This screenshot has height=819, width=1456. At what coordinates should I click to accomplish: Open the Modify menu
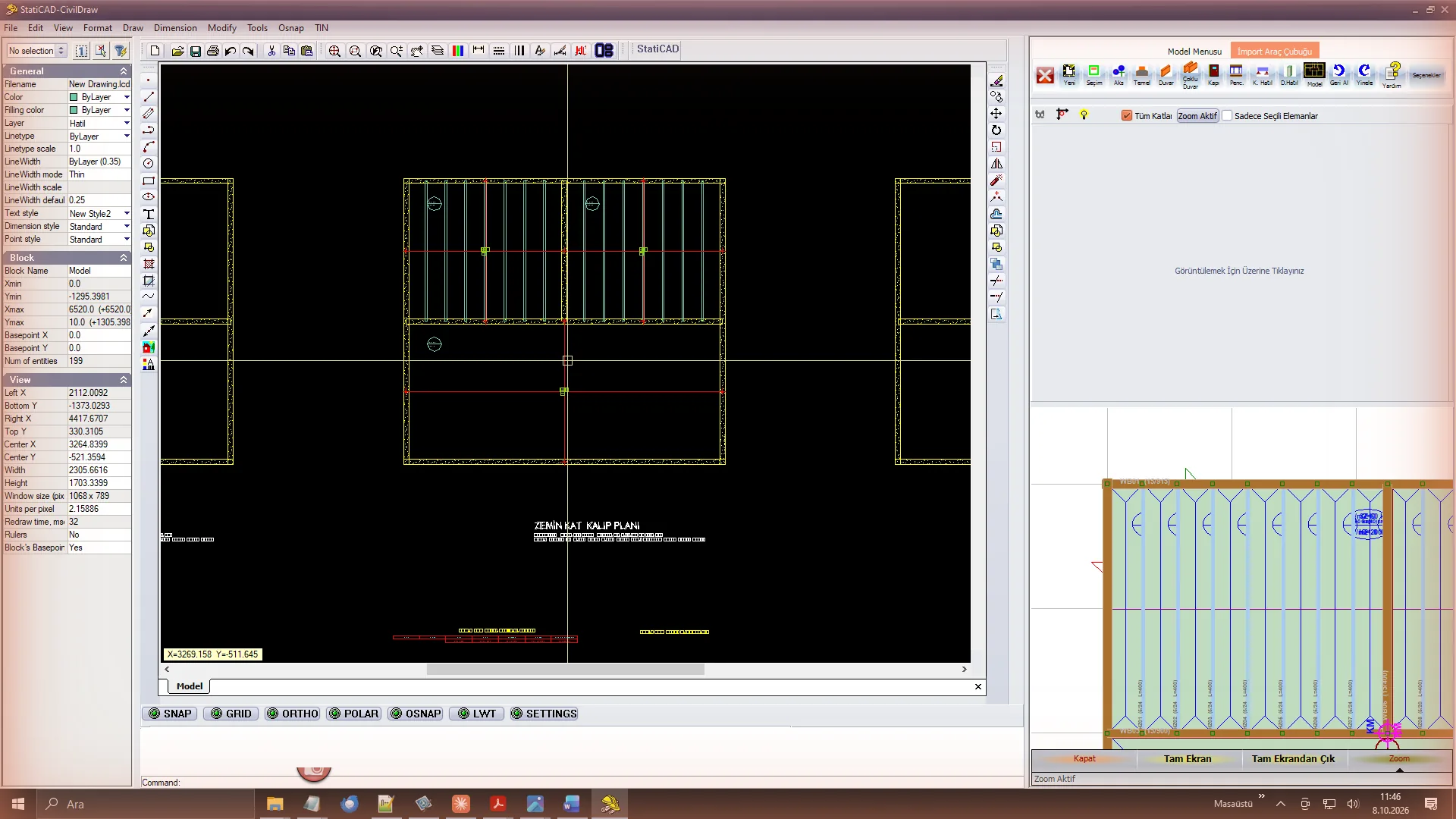[x=221, y=28]
